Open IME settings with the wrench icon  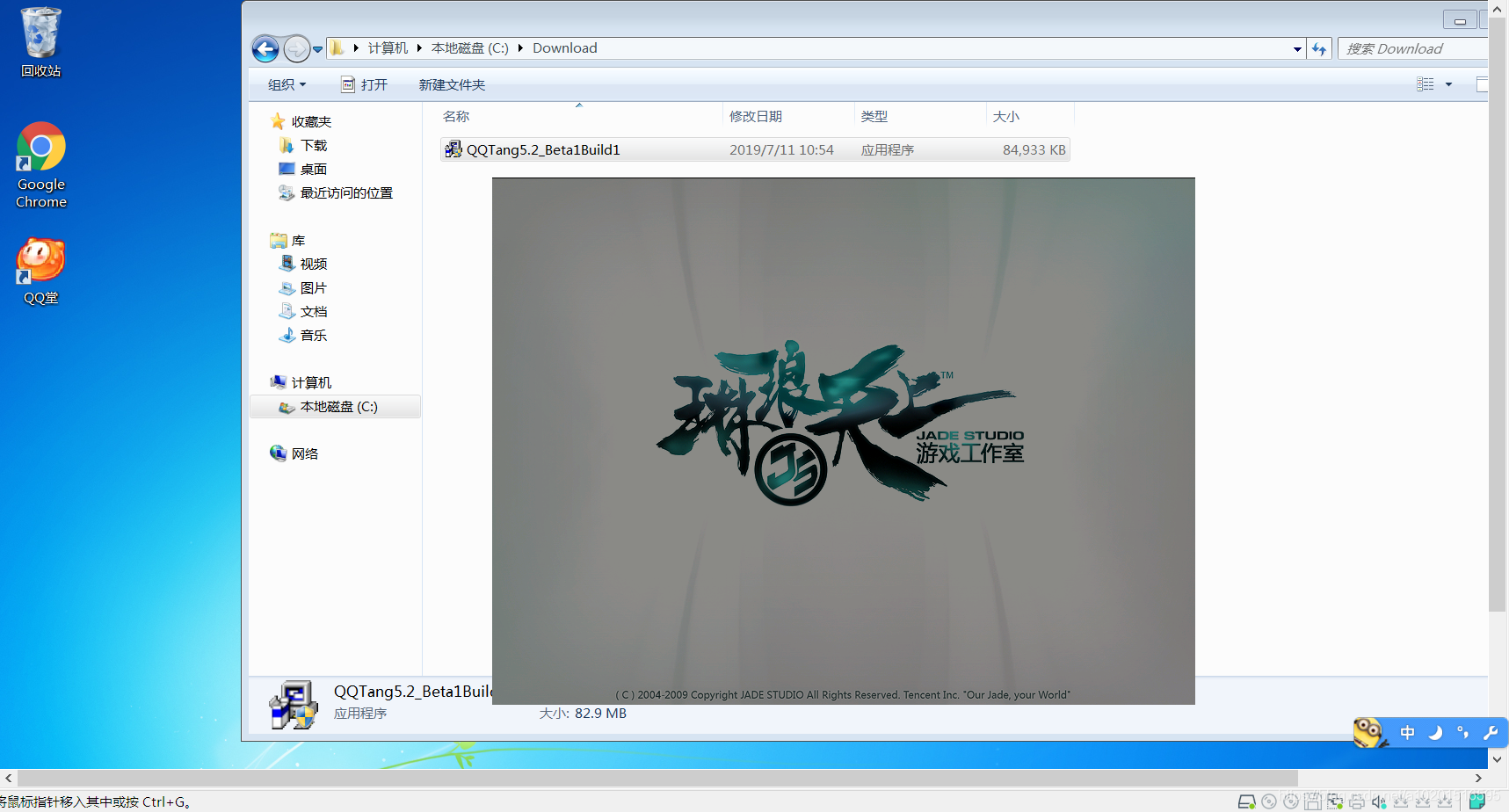click(x=1491, y=733)
